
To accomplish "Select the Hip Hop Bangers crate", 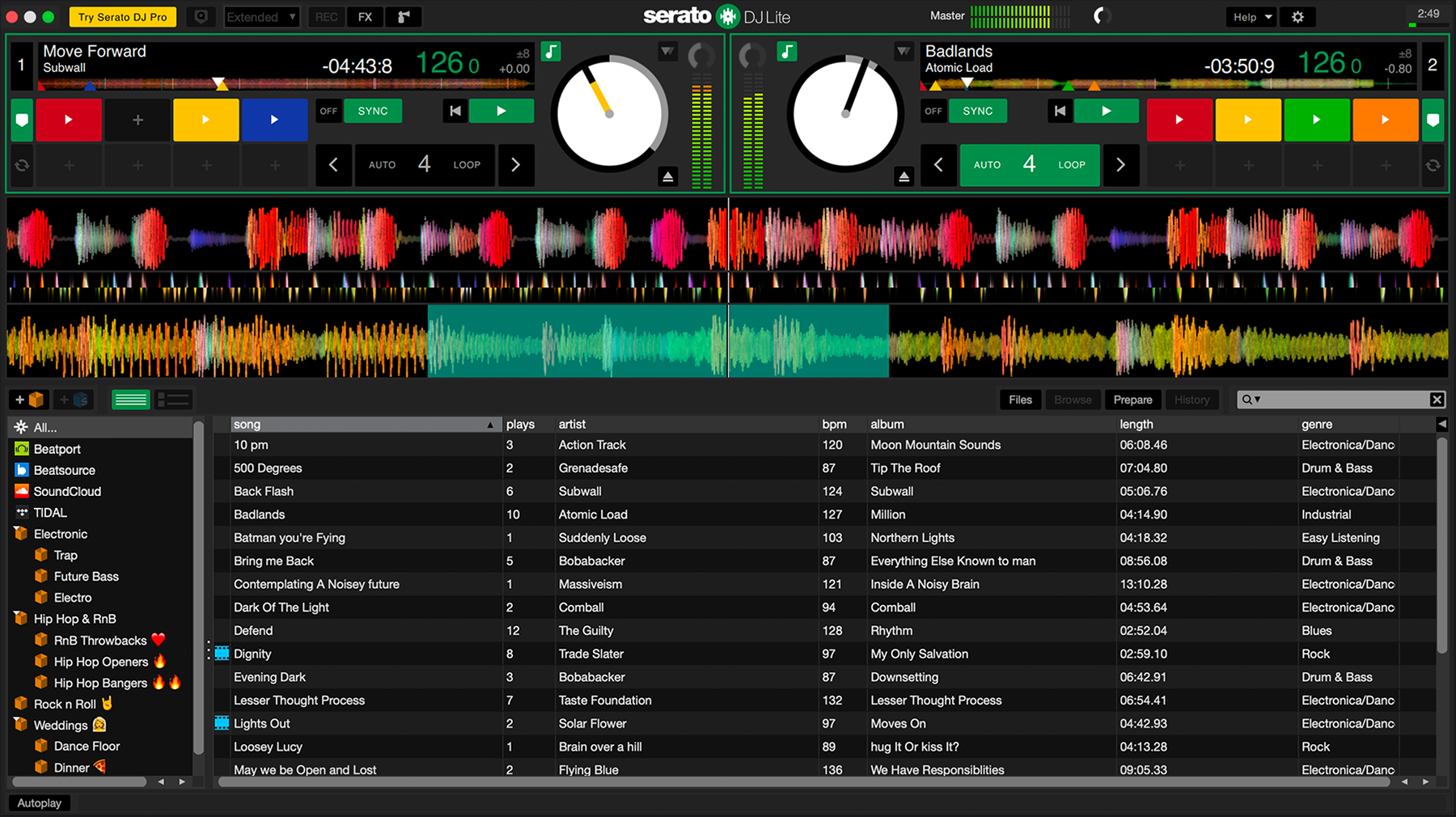I will [x=100, y=683].
